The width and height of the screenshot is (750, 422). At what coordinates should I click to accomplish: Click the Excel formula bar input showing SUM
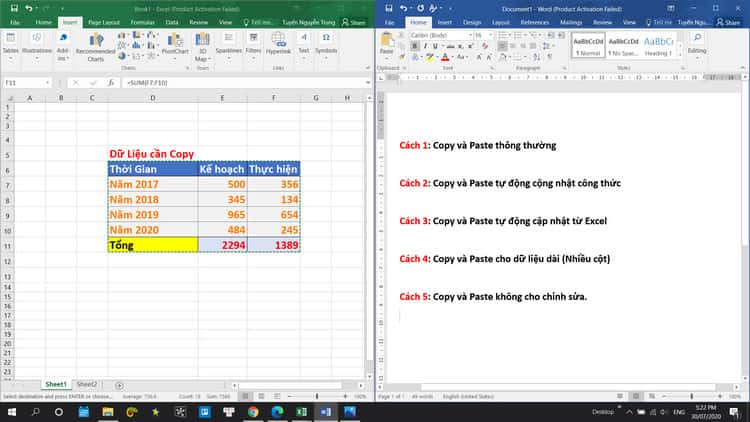pyautogui.click(x=243, y=83)
